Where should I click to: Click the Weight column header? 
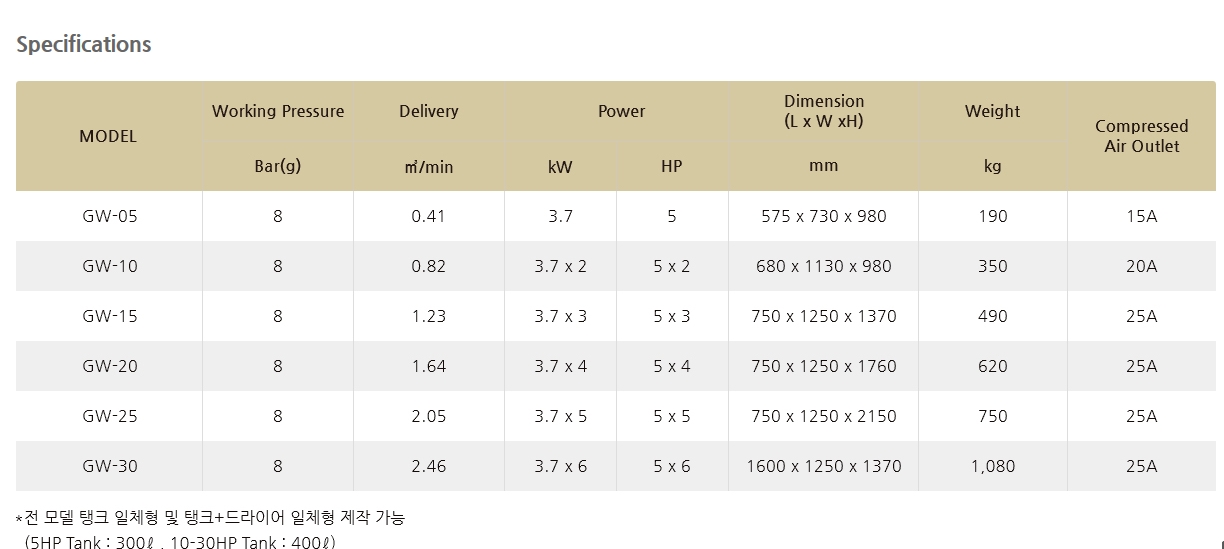click(x=992, y=111)
